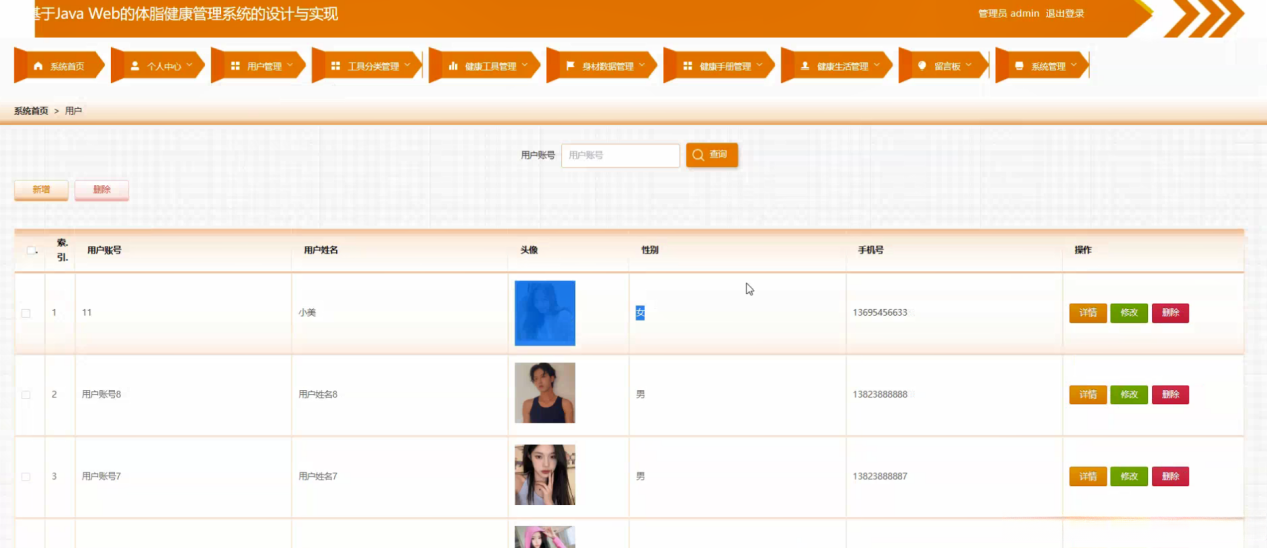Click the flag icon beside 身材数据管理
Image resolution: width=1267 pixels, height=548 pixels.
(570, 66)
